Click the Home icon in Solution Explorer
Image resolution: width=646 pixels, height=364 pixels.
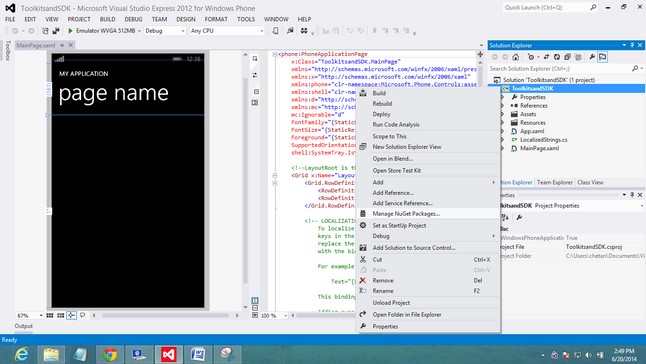(x=515, y=57)
